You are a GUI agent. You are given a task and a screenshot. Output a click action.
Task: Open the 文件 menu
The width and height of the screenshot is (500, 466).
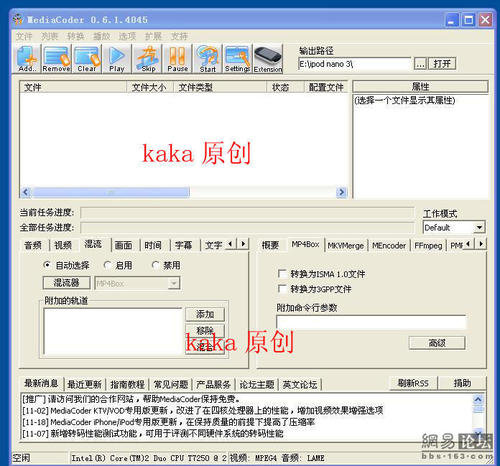tap(24, 36)
